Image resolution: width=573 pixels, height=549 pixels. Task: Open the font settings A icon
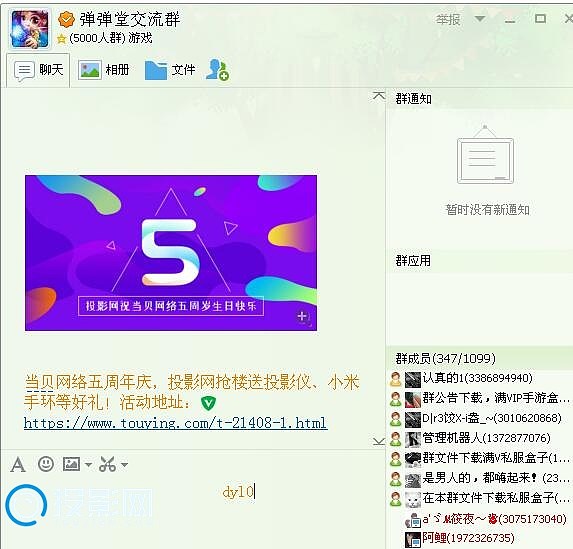tap(18, 465)
